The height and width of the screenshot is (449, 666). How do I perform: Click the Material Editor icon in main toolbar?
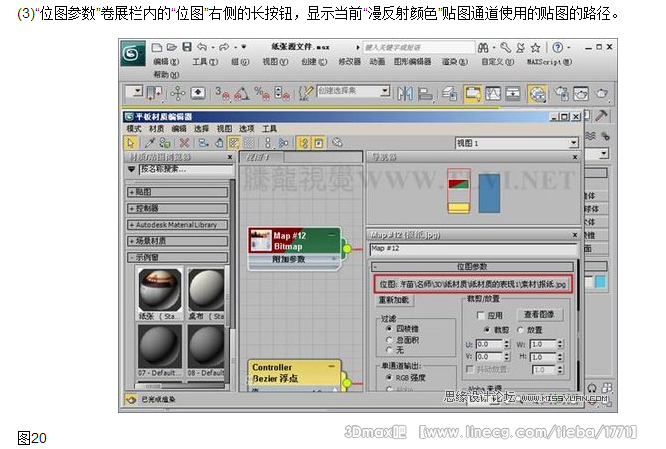(x=537, y=93)
